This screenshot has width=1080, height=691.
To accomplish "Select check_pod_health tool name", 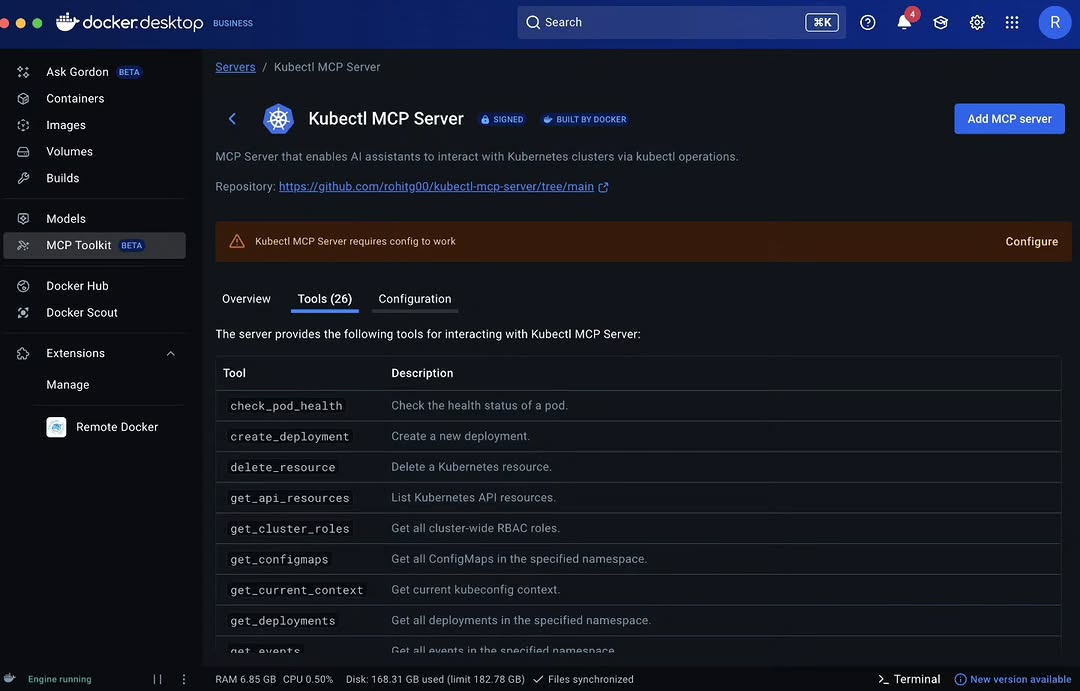I will [286, 406].
